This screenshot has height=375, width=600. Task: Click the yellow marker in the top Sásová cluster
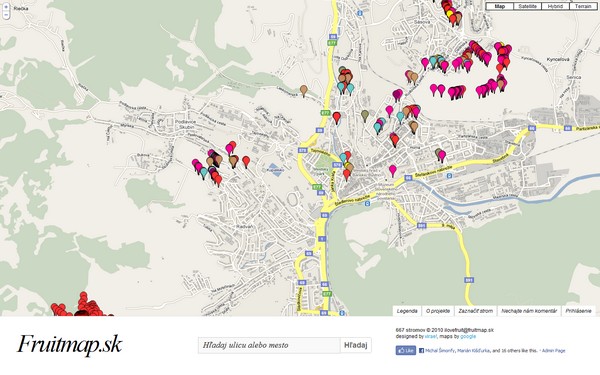coord(450,14)
